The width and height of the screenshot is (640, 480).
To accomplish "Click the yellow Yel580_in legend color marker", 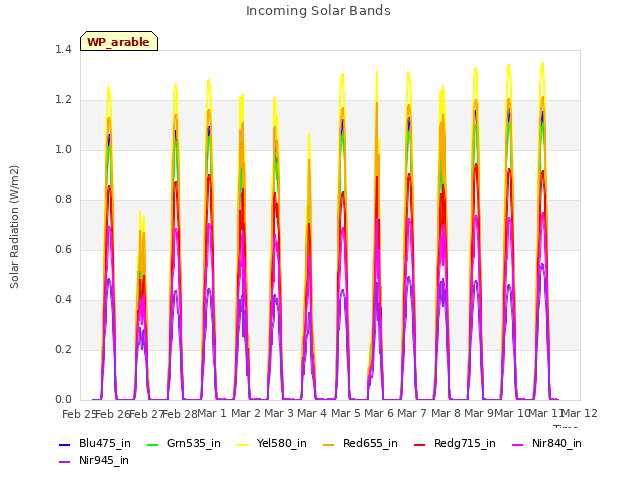I will pos(242,444).
